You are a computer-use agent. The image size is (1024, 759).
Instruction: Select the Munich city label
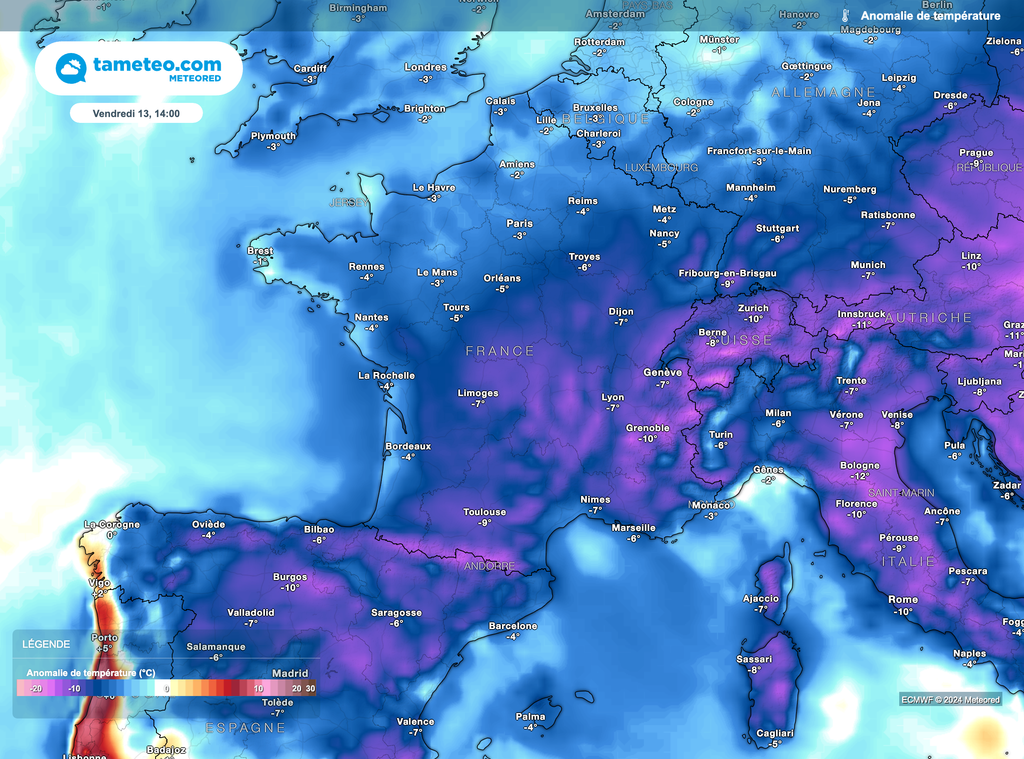coord(868,265)
